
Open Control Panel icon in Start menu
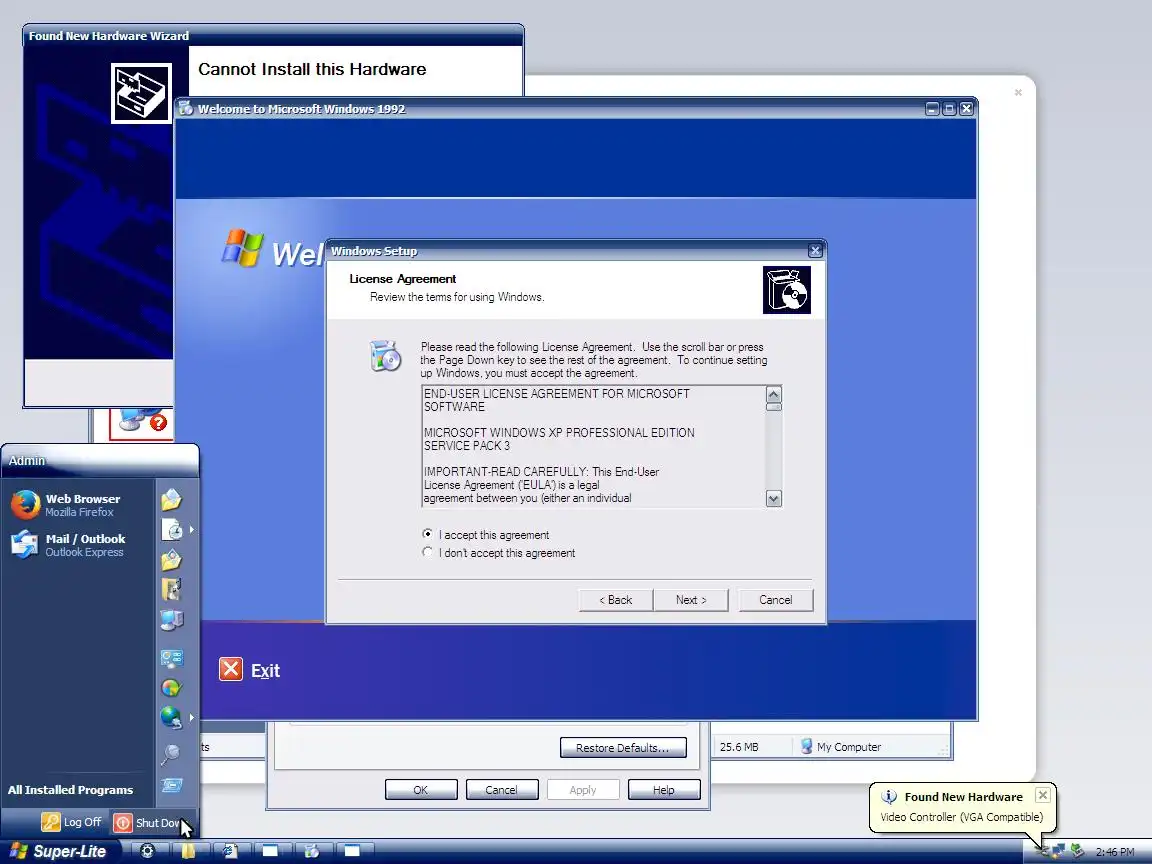click(x=171, y=658)
